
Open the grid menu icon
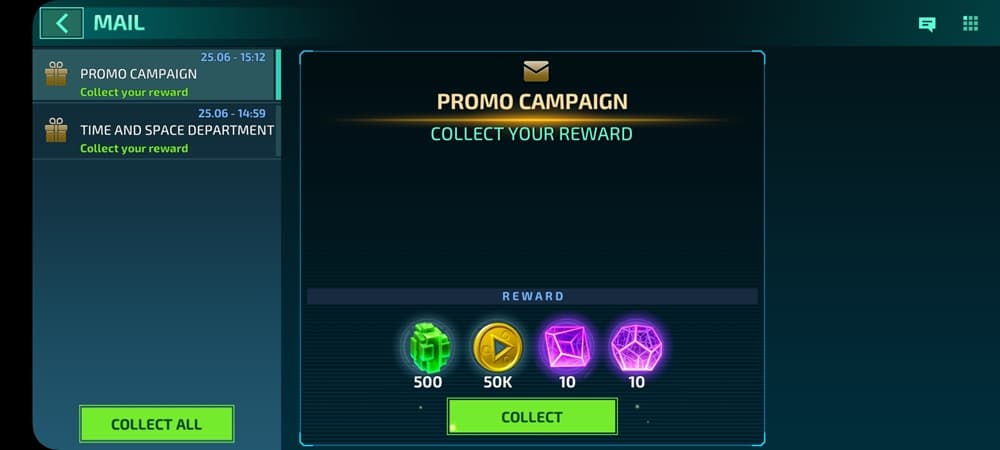[970, 24]
